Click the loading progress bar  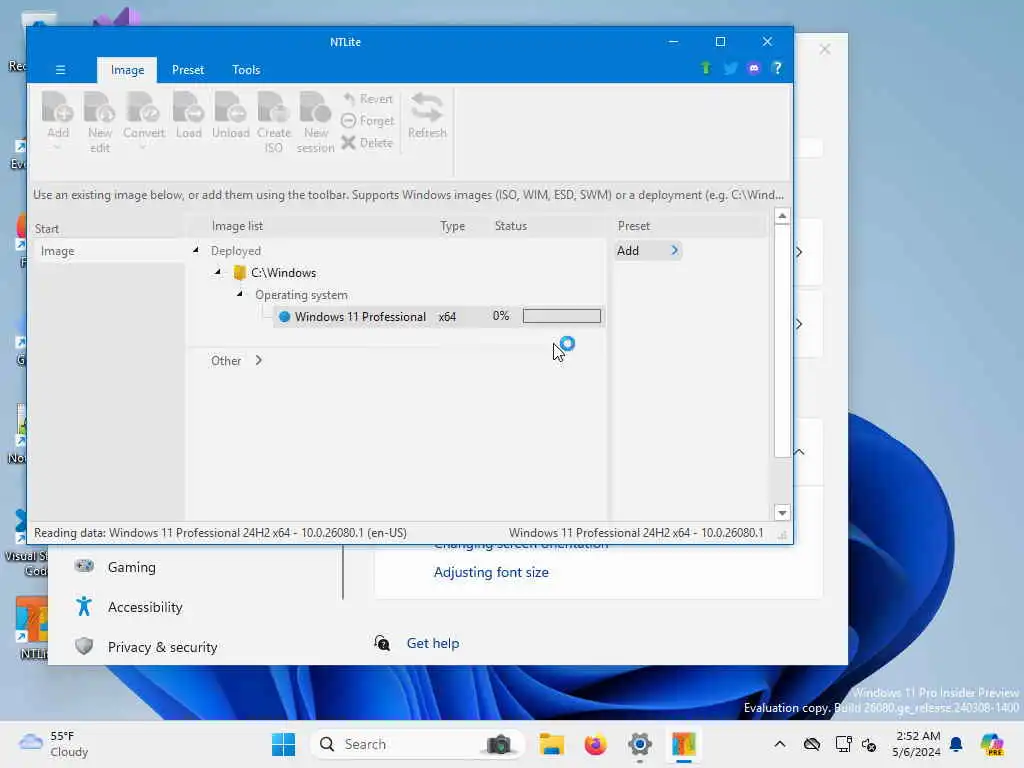pyautogui.click(x=562, y=316)
